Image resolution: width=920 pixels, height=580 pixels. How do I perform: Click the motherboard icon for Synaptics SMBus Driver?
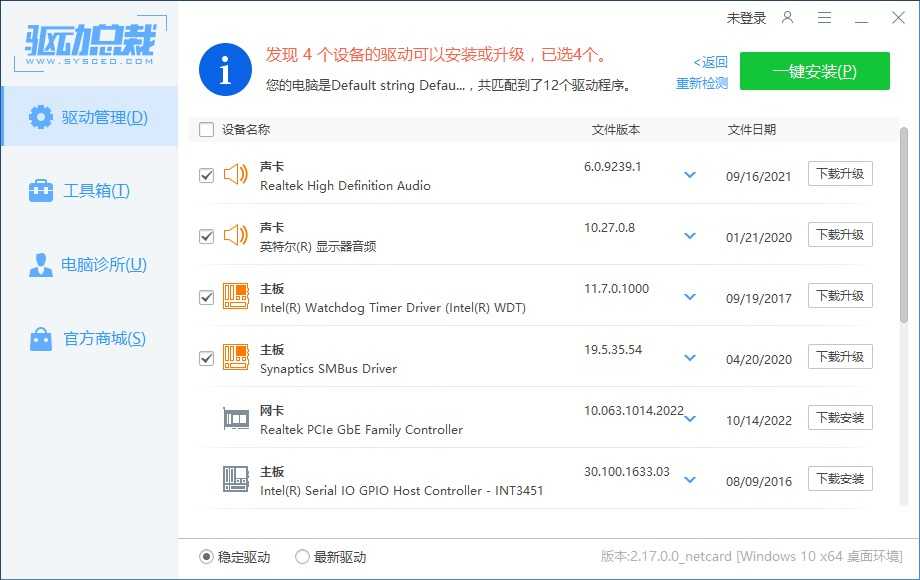[236, 357]
